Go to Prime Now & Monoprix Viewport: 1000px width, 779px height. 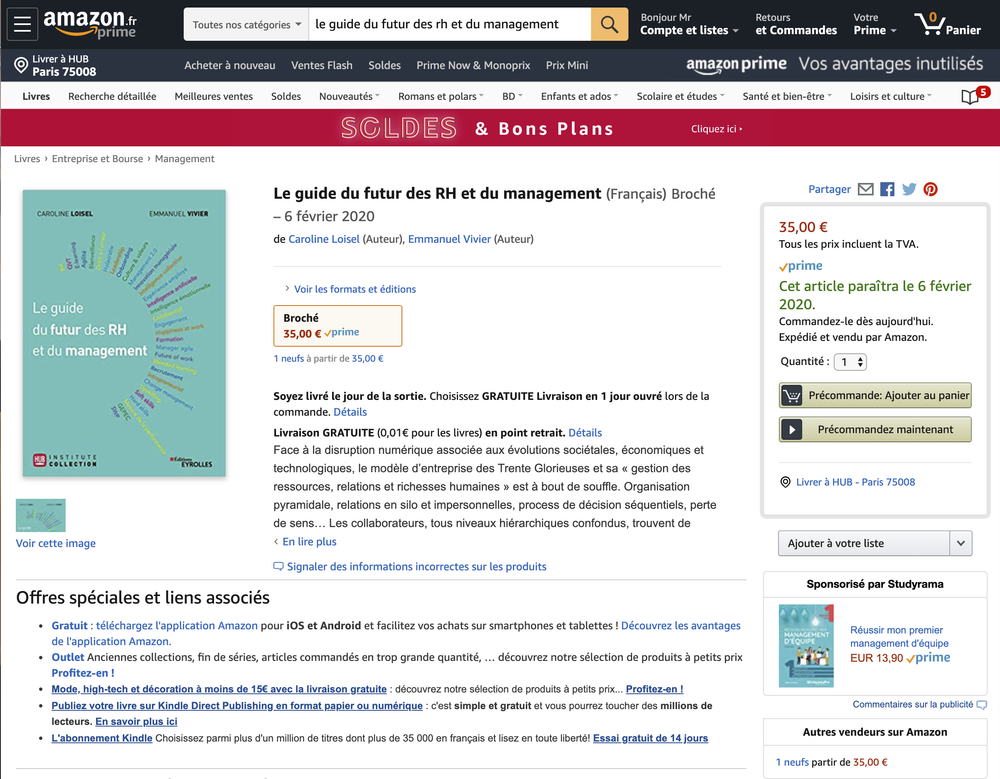pyautogui.click(x=473, y=65)
